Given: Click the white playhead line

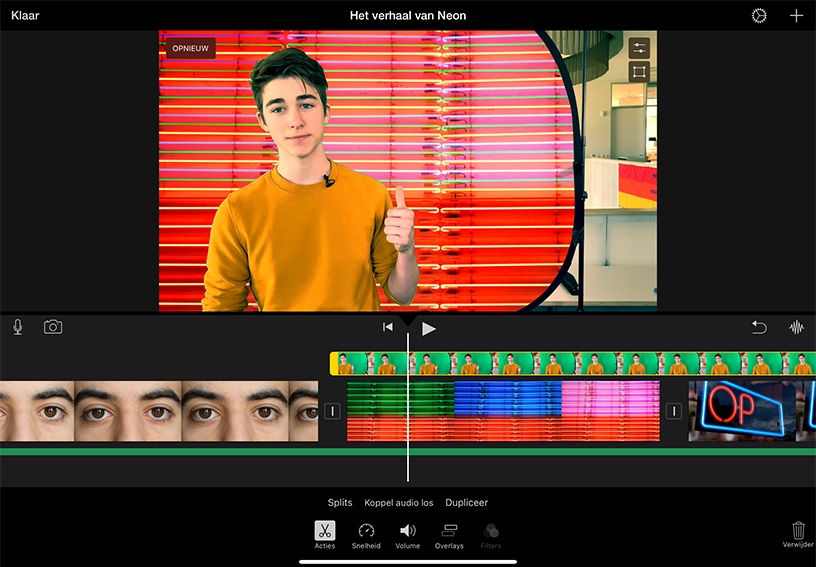Looking at the screenshot, I should 408,406.
